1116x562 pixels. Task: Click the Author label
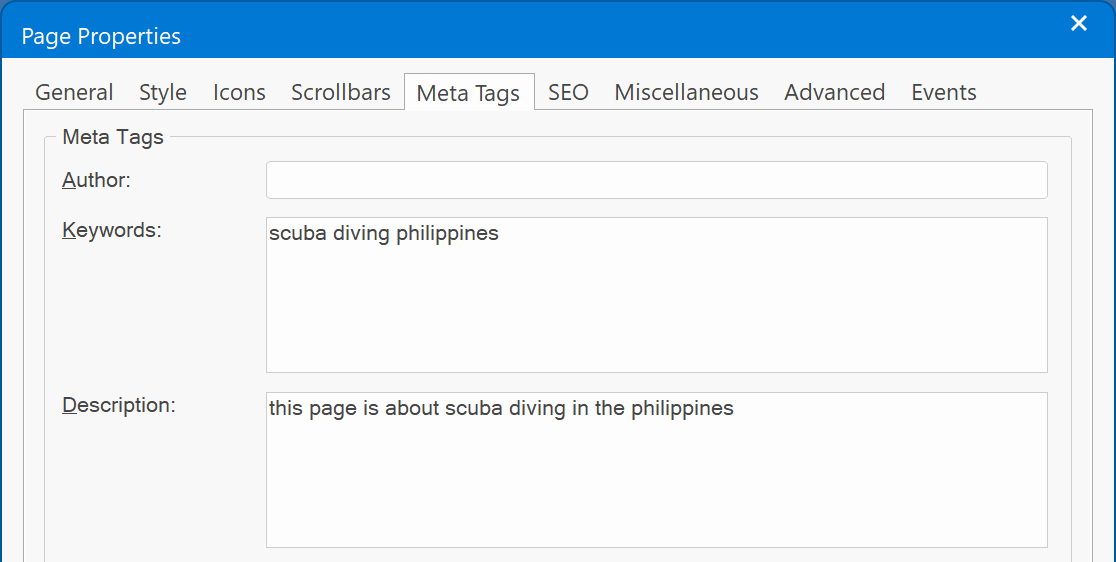(97, 180)
